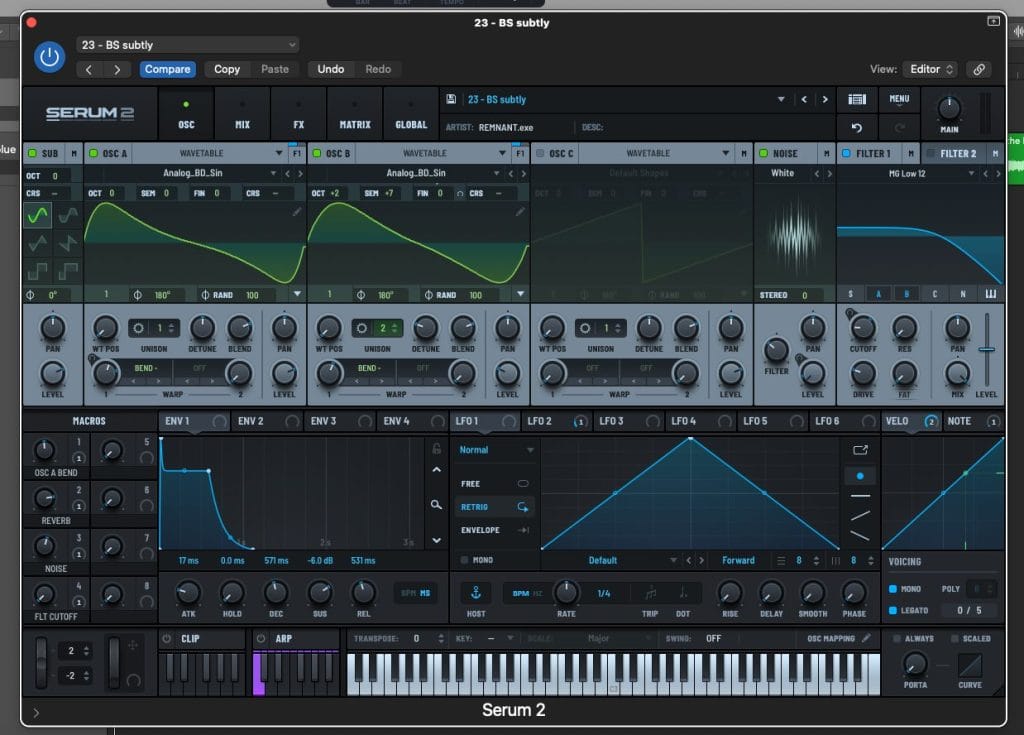Click the OSC A unison voices stepper
This screenshot has height=735, width=1024.
point(171,328)
